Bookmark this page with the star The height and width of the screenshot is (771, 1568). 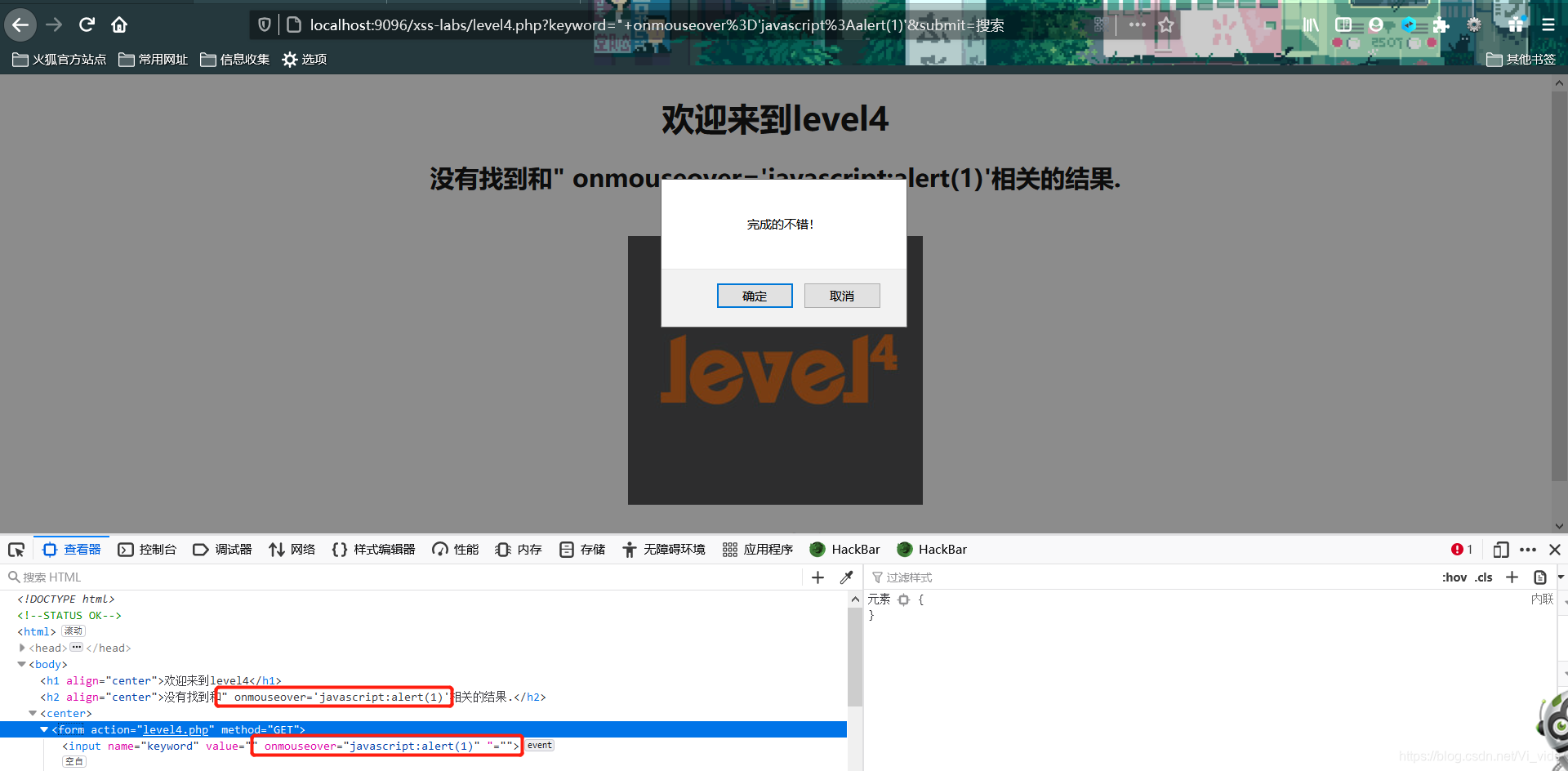(x=1166, y=25)
